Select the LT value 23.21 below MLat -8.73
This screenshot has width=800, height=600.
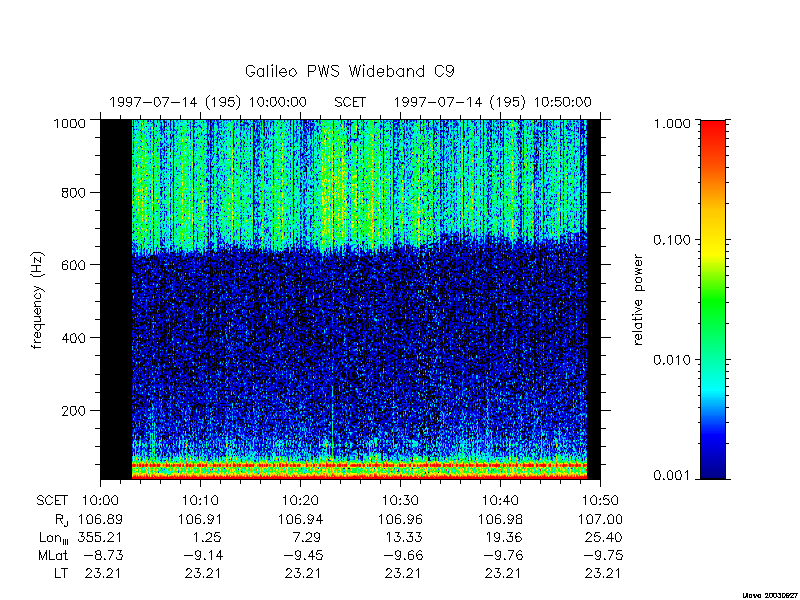click(x=103, y=573)
